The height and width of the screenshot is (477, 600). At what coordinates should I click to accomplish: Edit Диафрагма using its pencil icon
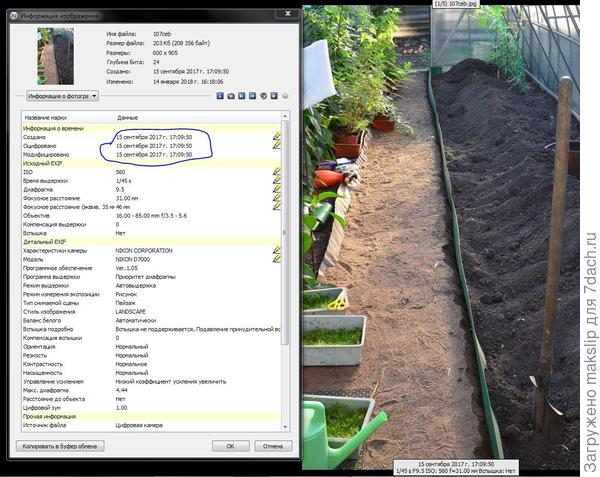pyautogui.click(x=276, y=189)
